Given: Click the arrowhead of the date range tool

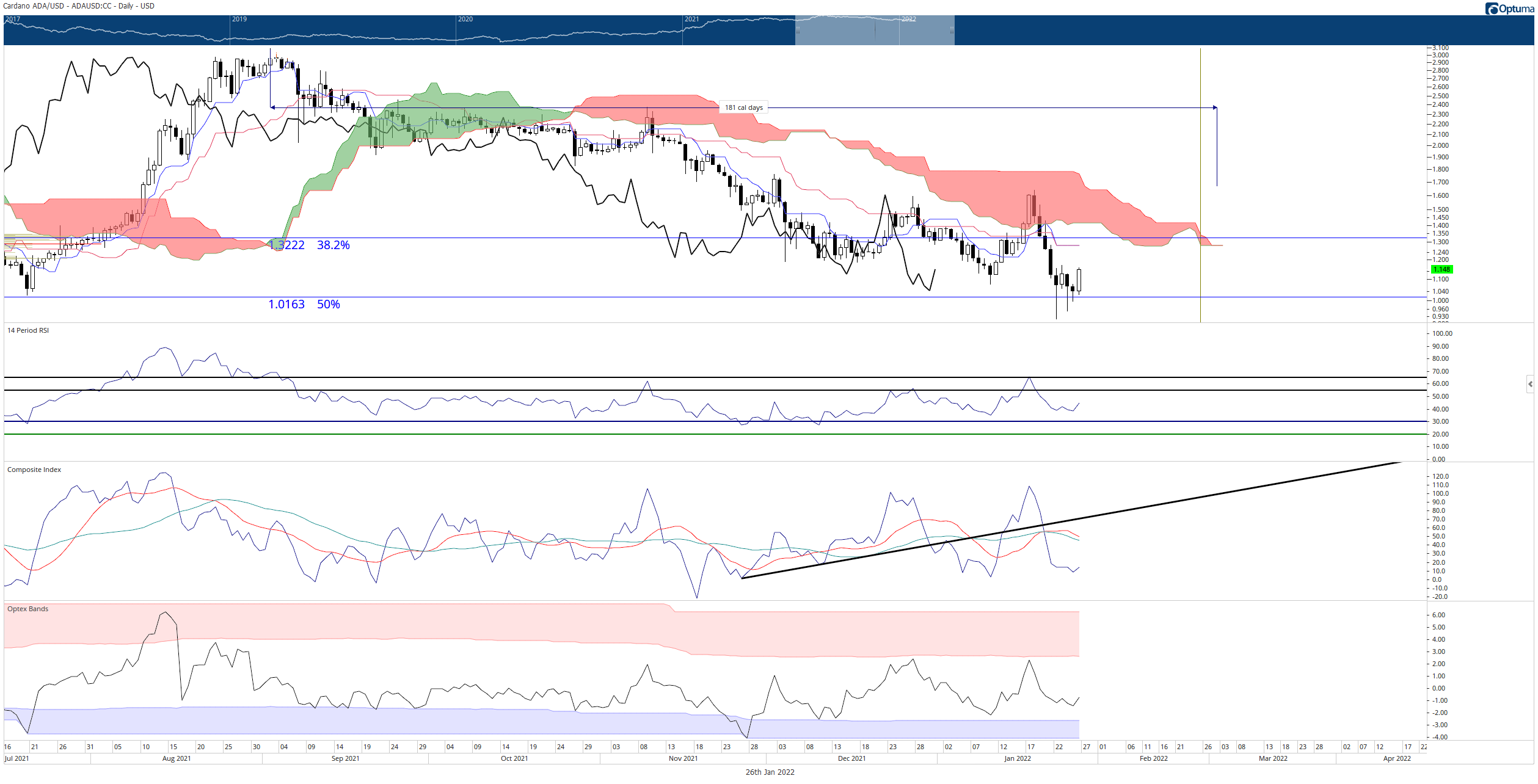Looking at the screenshot, I should click(x=1215, y=108).
